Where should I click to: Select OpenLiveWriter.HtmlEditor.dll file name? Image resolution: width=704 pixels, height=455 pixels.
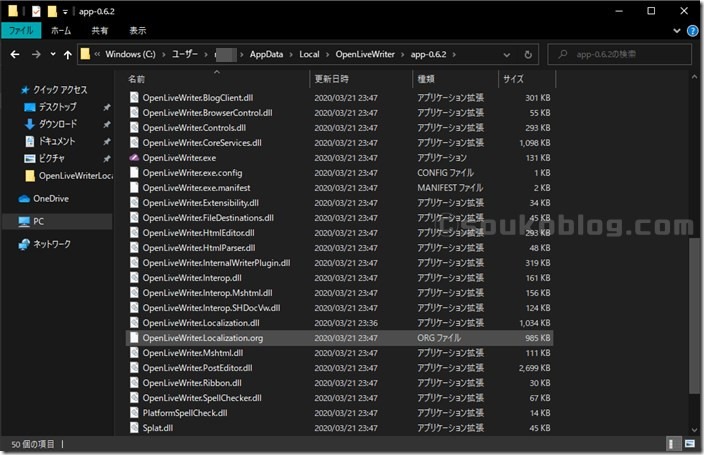198,233
